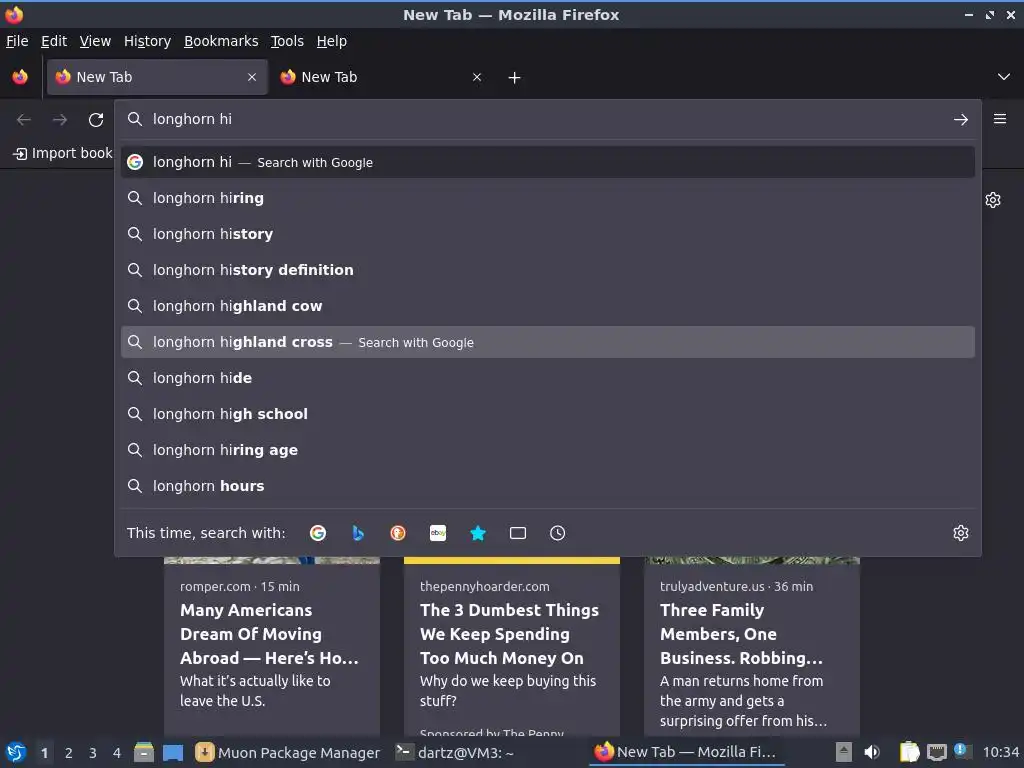1024x768 pixels.
Task: Open the Bookmarks menu
Action: click(x=221, y=41)
